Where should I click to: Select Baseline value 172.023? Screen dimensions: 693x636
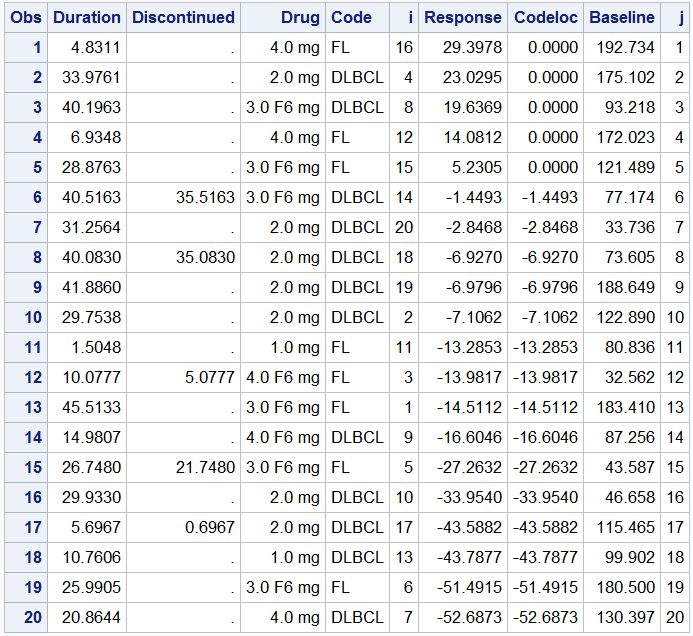coord(625,137)
